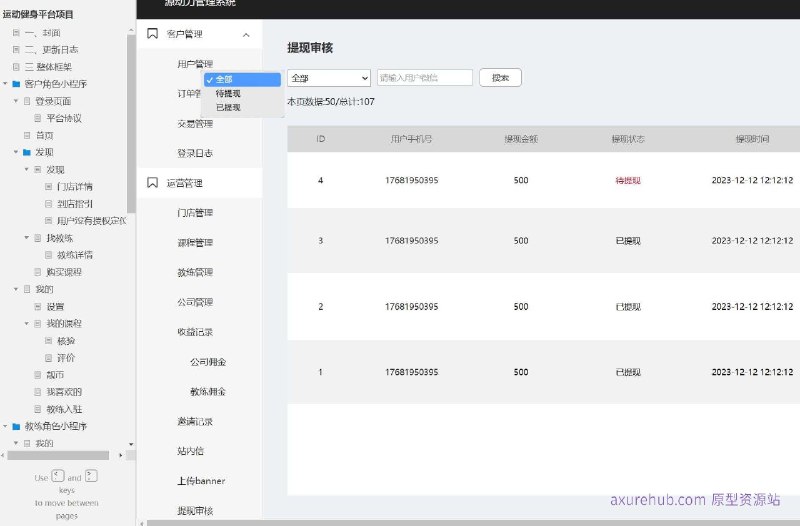Click the page icon beside 核验

pos(48,340)
